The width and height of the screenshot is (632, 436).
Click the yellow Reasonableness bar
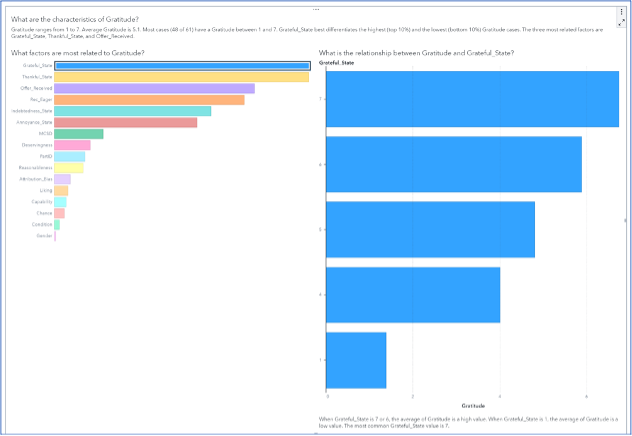(x=68, y=168)
